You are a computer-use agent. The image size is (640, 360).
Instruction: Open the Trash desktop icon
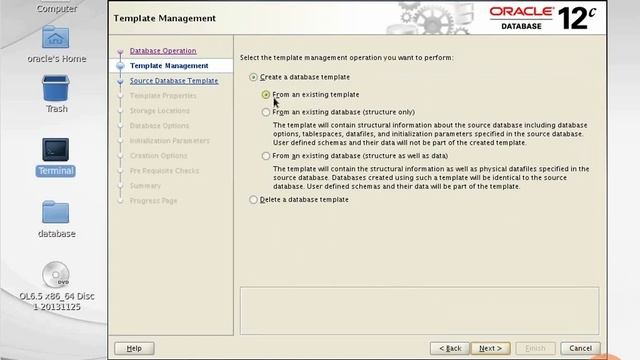[x=56, y=88]
